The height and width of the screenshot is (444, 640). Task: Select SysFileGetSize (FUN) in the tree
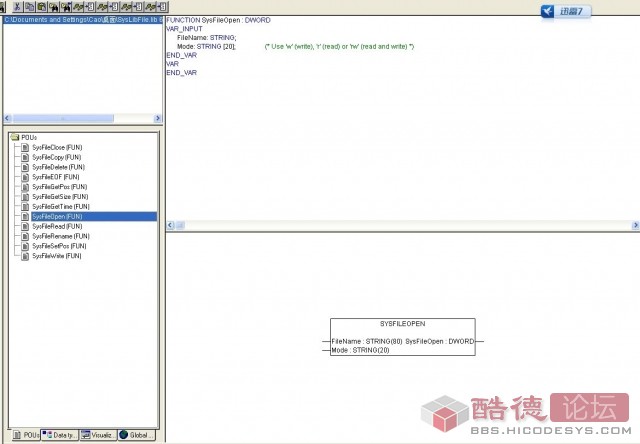60,197
